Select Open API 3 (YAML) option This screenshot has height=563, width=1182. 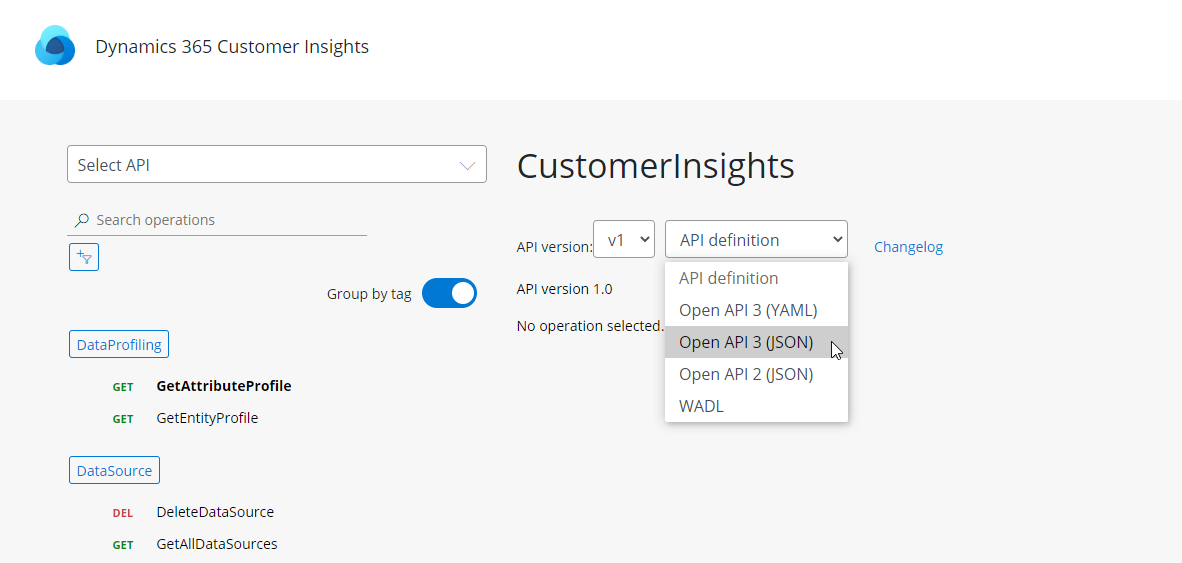tap(747, 310)
